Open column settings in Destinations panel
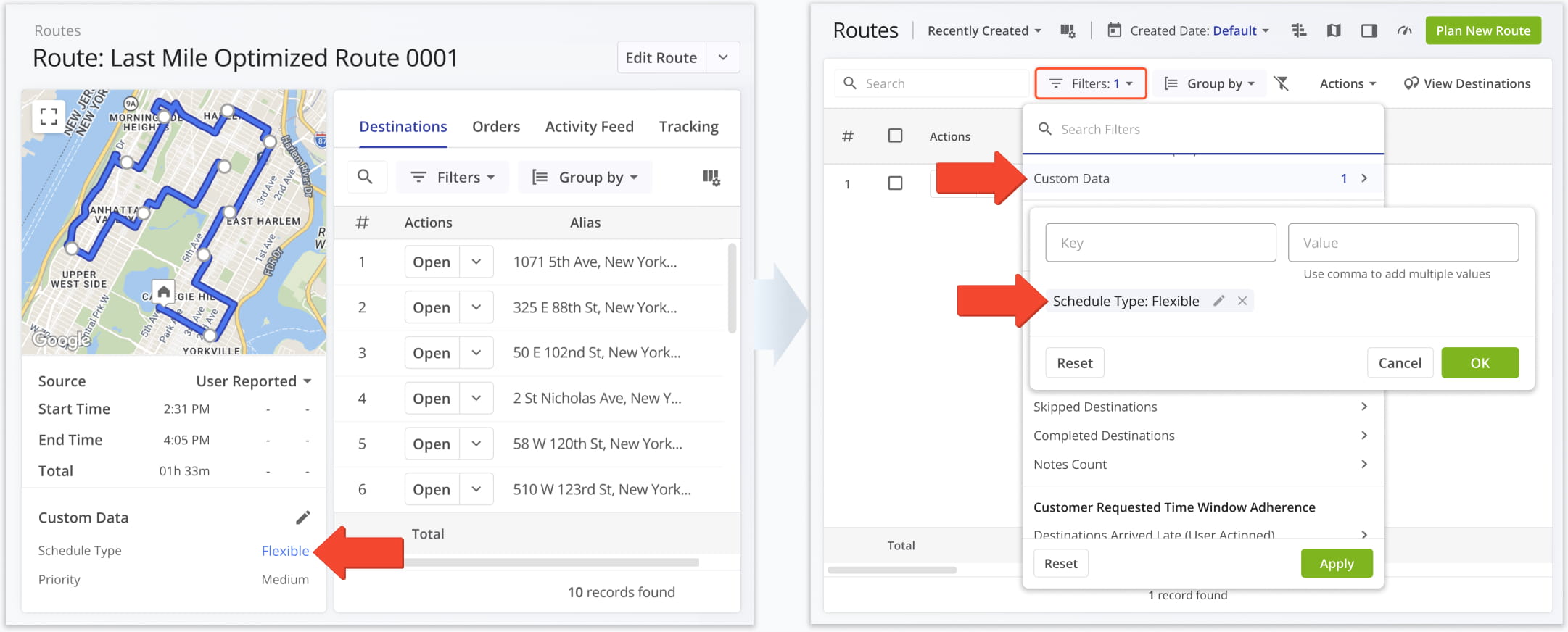1568x632 pixels. coord(711,177)
